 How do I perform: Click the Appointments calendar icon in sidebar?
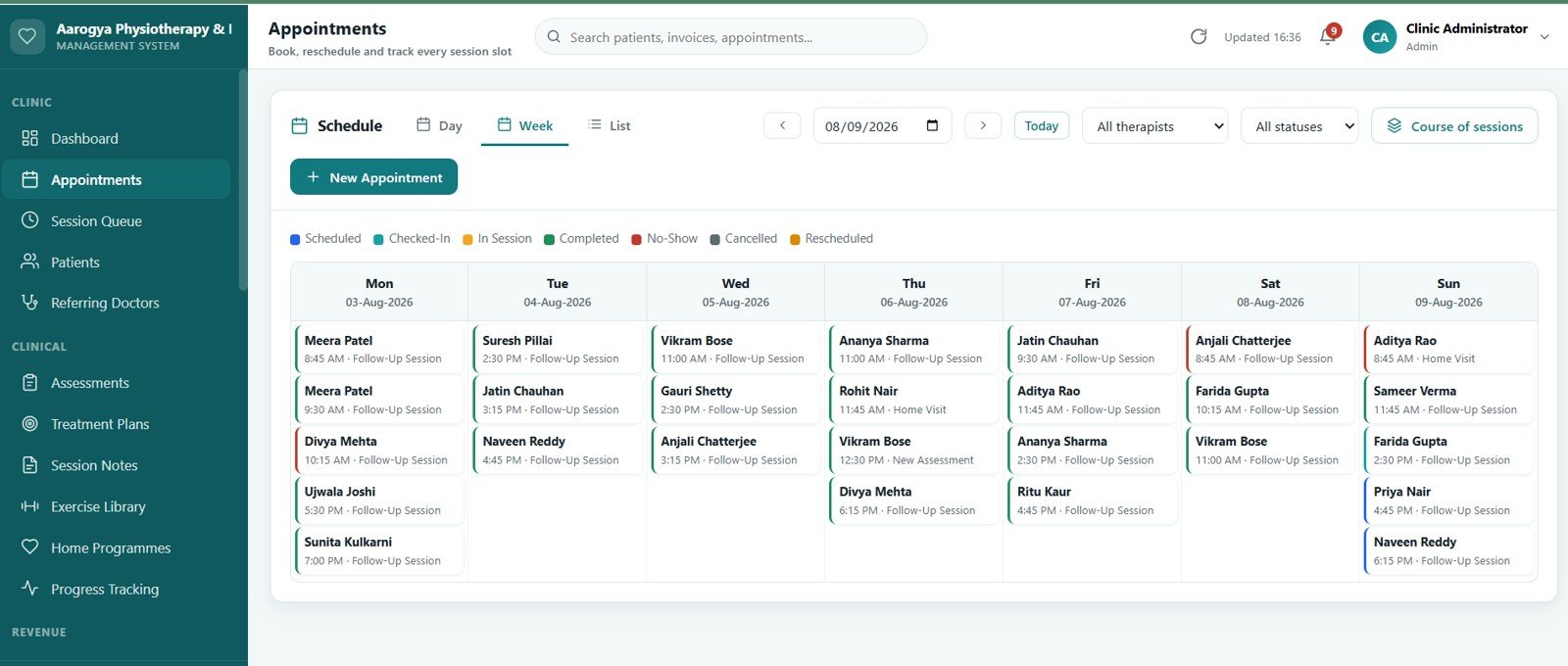(30, 179)
